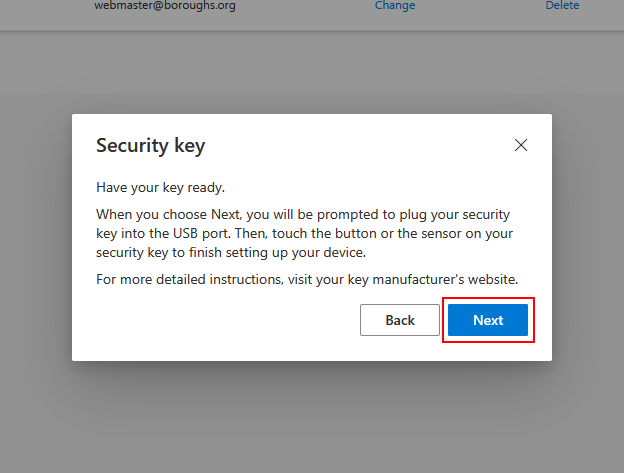The width and height of the screenshot is (624, 473).
Task: Click the "For more detailed instructions" sentence
Action: click(x=306, y=279)
